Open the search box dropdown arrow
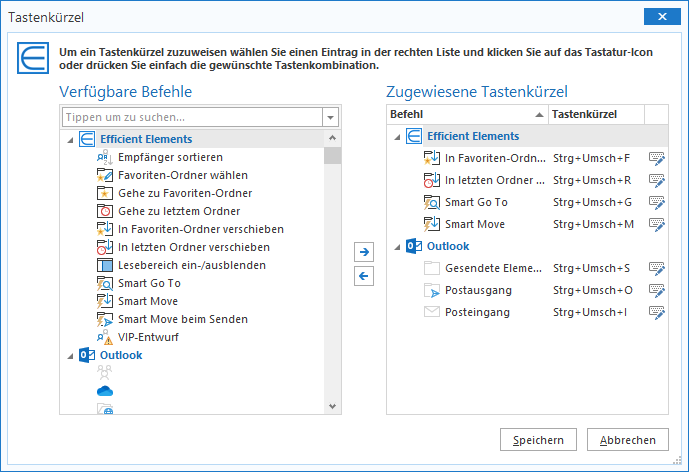 [x=330, y=117]
